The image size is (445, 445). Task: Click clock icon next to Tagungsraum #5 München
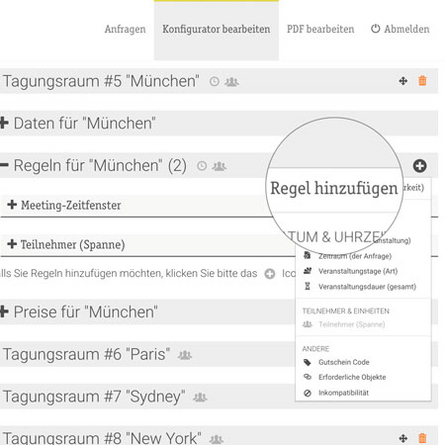(x=214, y=81)
